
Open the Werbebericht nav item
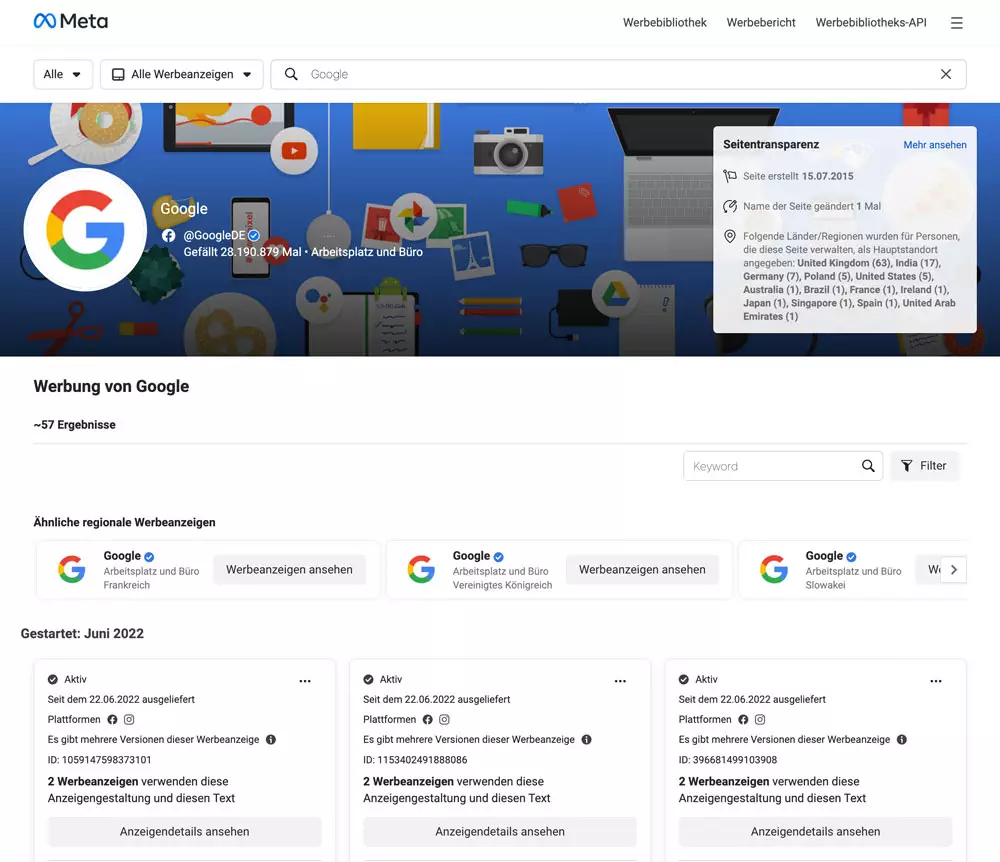click(x=761, y=22)
